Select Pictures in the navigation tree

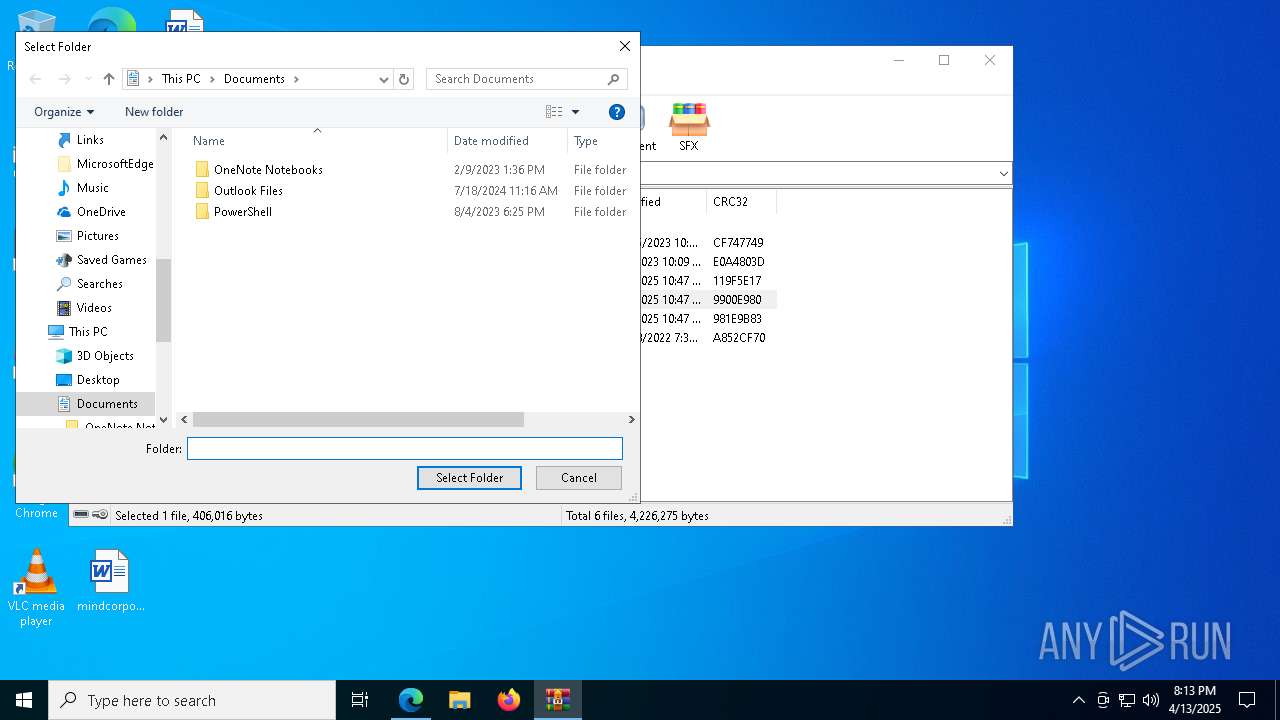[x=98, y=236]
